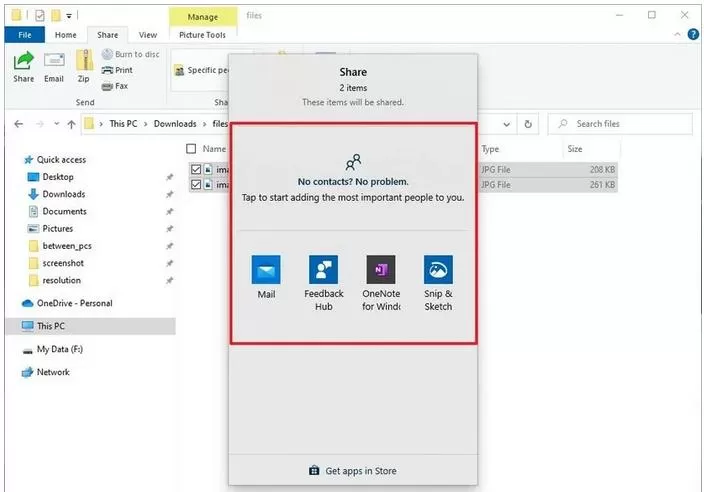
Task: Select the Share ribbon tab
Action: [108, 35]
